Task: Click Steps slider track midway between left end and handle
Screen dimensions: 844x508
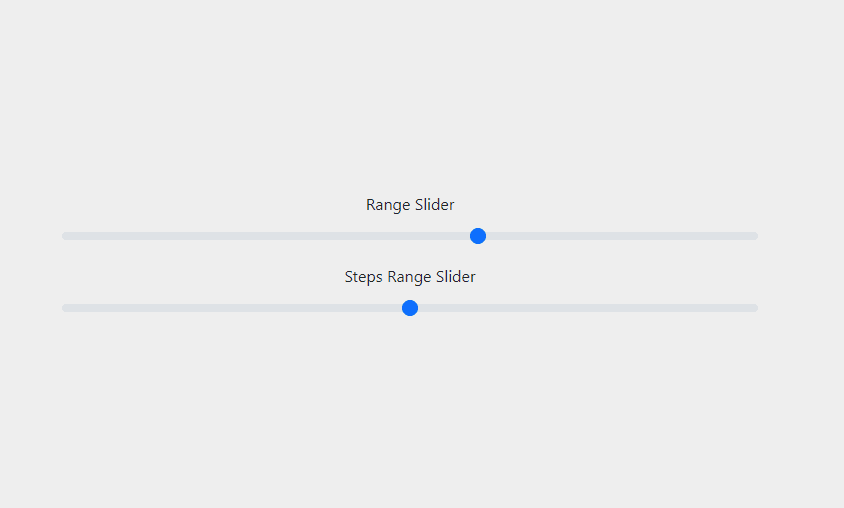Action: [236, 308]
